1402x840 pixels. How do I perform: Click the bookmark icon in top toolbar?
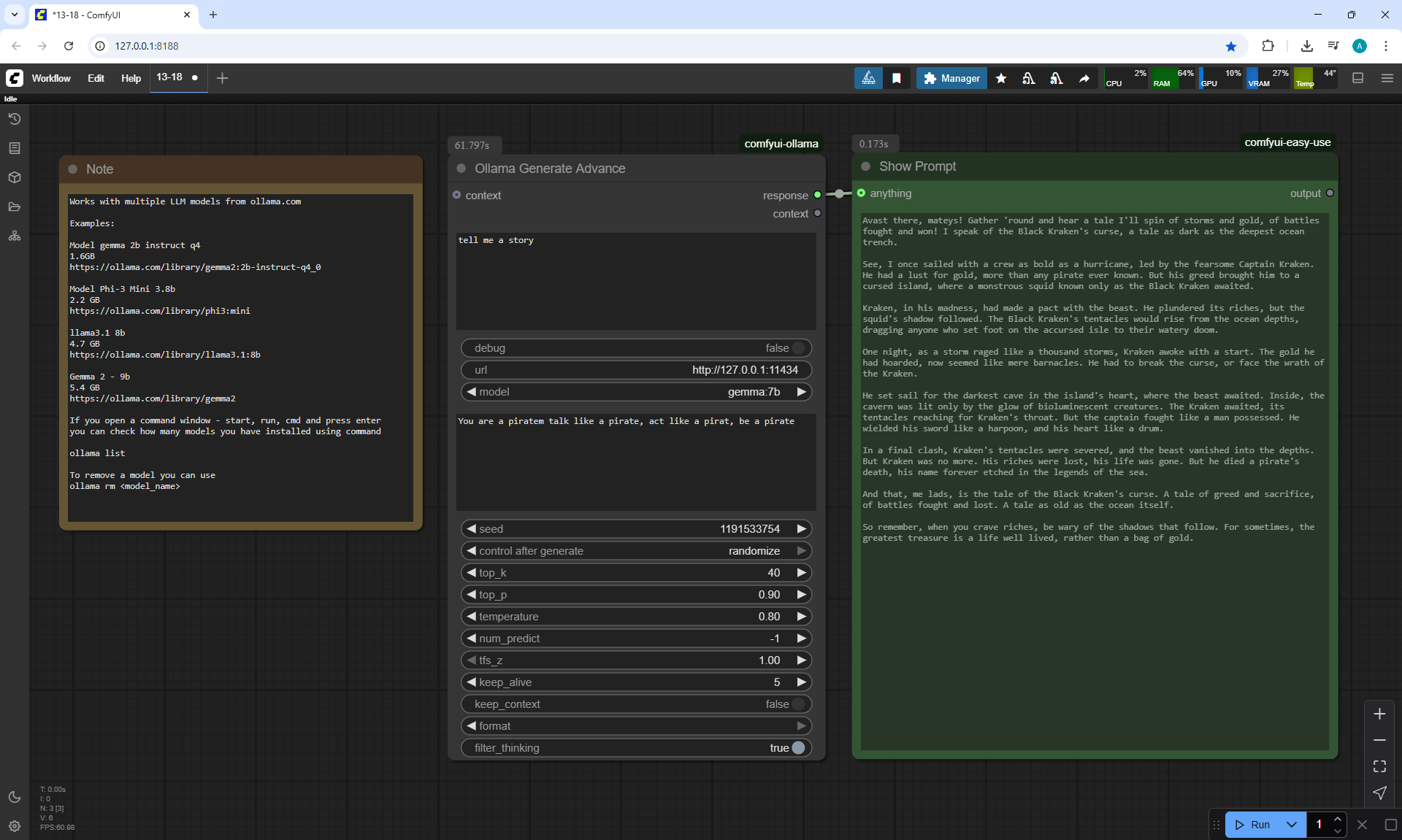[897, 78]
